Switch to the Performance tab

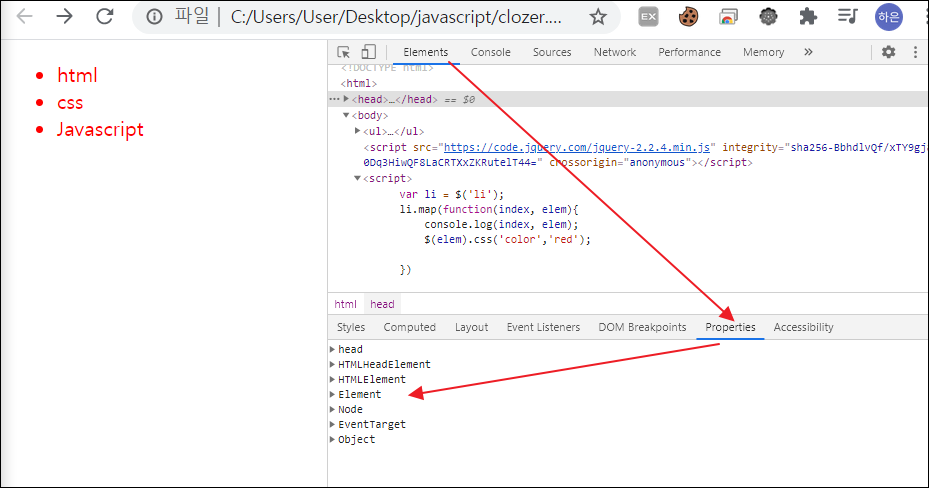pos(690,52)
